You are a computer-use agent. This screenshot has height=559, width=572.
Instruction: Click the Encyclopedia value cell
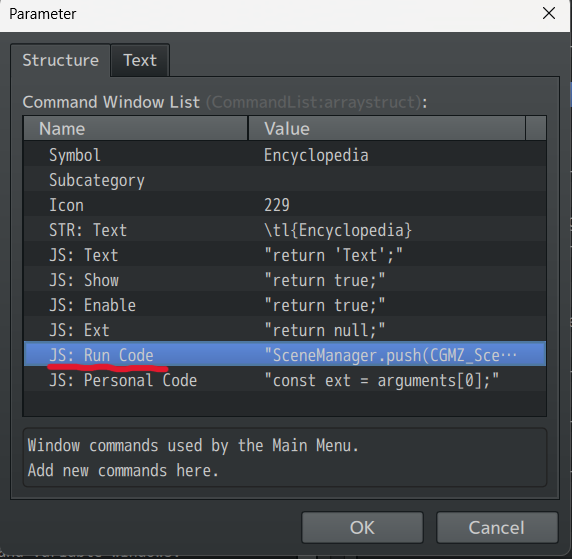(x=316, y=155)
